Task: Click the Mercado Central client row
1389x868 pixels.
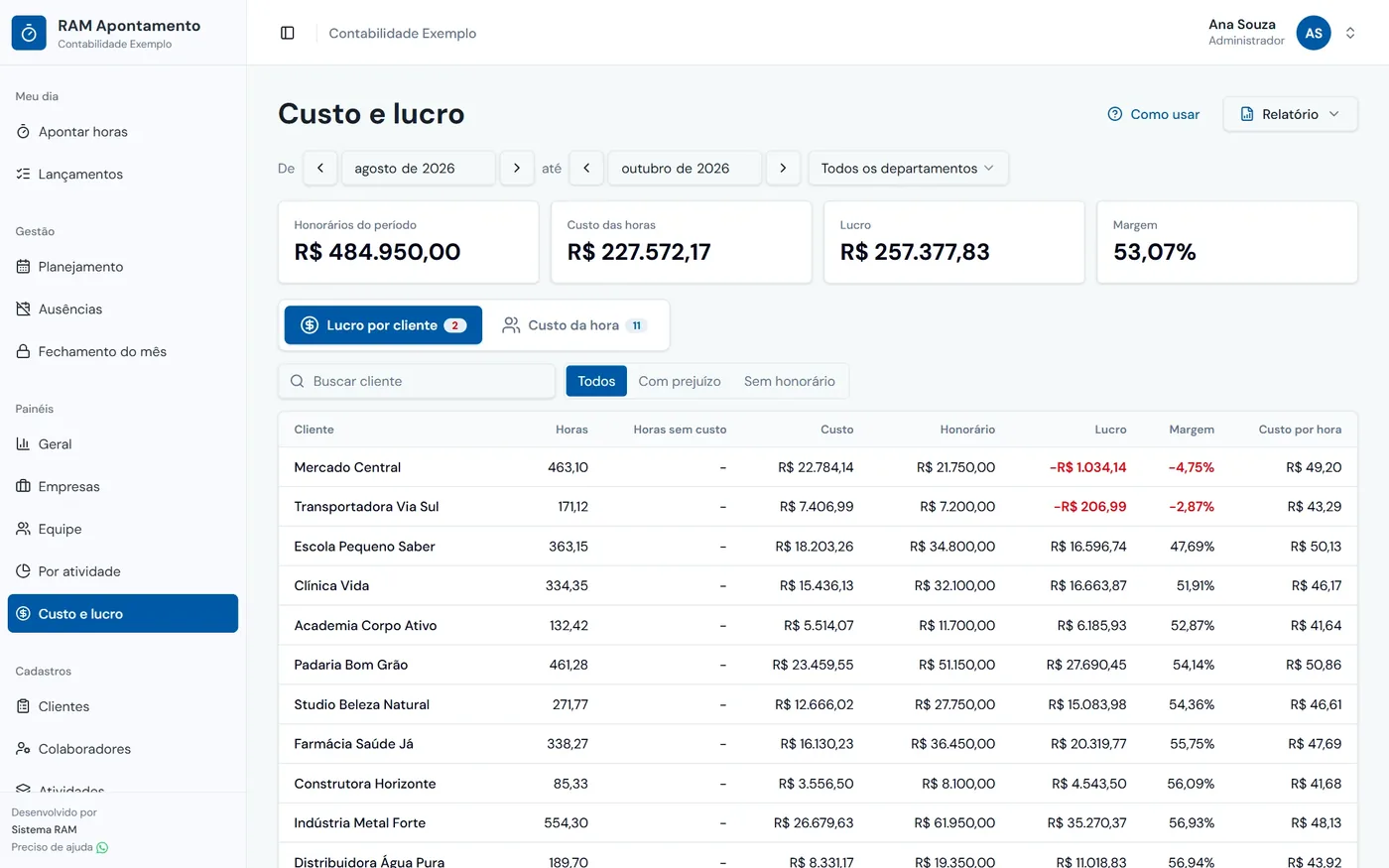Action: (818, 467)
